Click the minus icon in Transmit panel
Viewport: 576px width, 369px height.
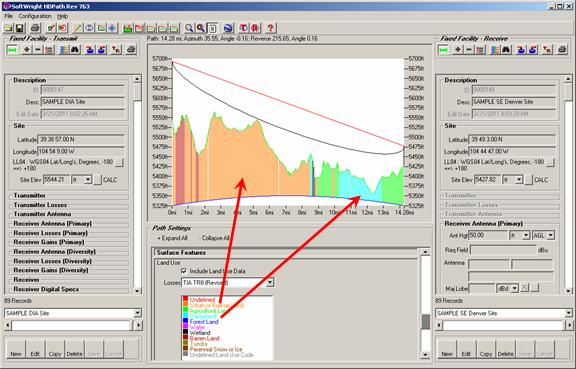tap(37, 50)
